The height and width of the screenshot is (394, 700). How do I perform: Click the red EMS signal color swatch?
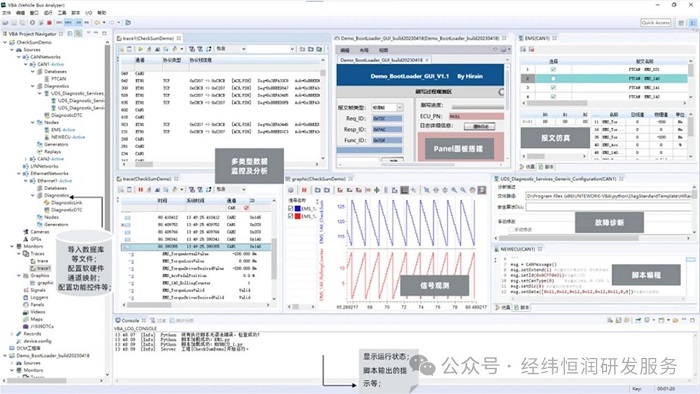(x=297, y=216)
